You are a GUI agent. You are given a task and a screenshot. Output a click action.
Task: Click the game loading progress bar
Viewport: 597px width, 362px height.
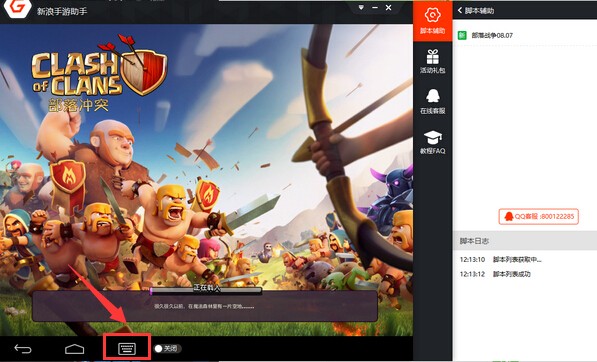(206, 291)
